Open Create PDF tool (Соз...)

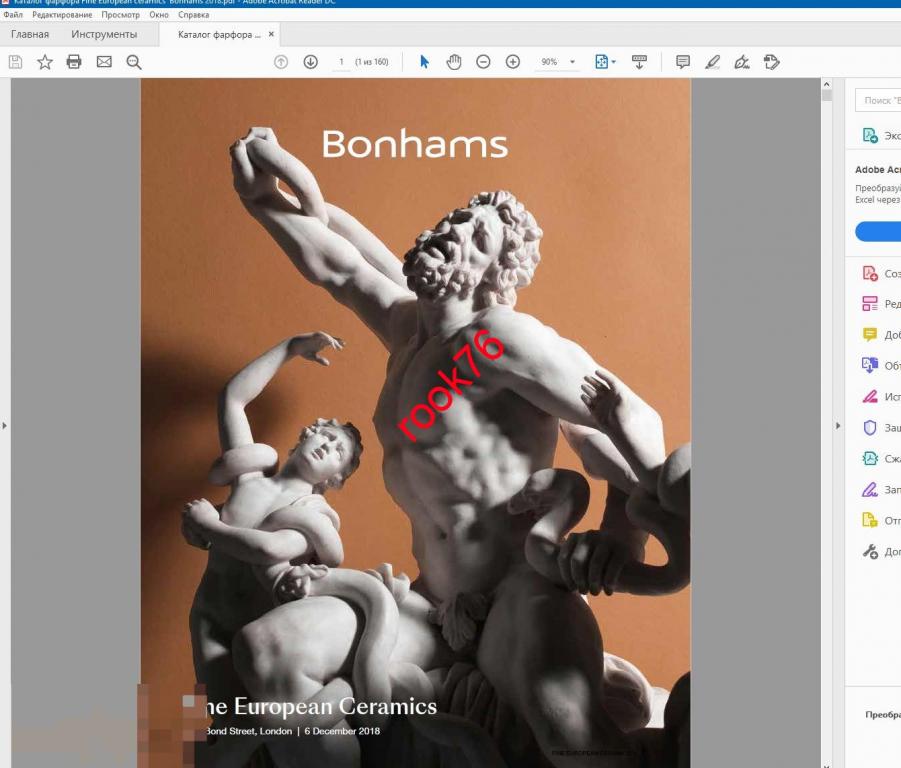pos(881,273)
